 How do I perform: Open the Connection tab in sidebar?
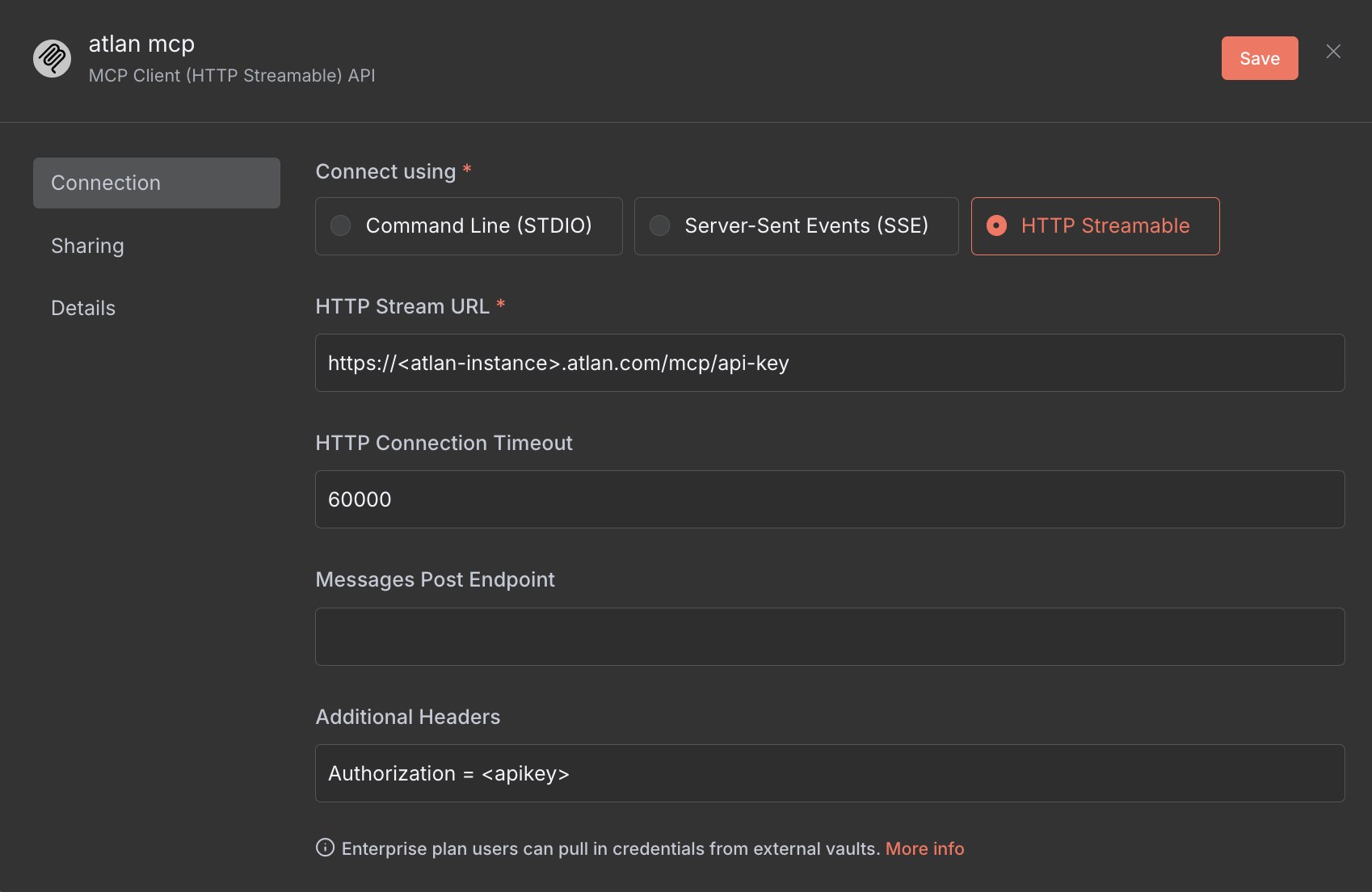pyautogui.click(x=157, y=183)
